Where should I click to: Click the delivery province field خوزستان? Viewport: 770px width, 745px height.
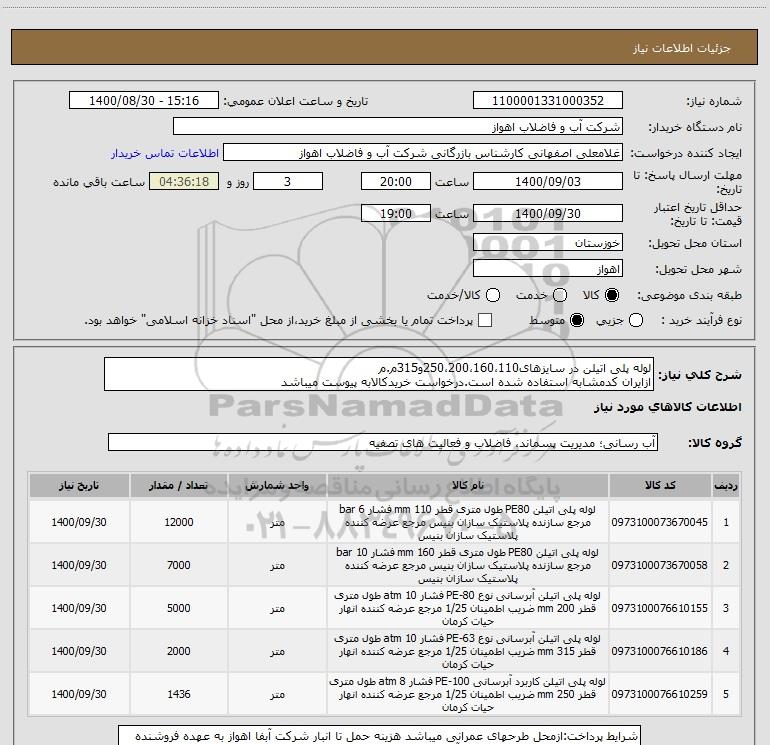(x=548, y=243)
